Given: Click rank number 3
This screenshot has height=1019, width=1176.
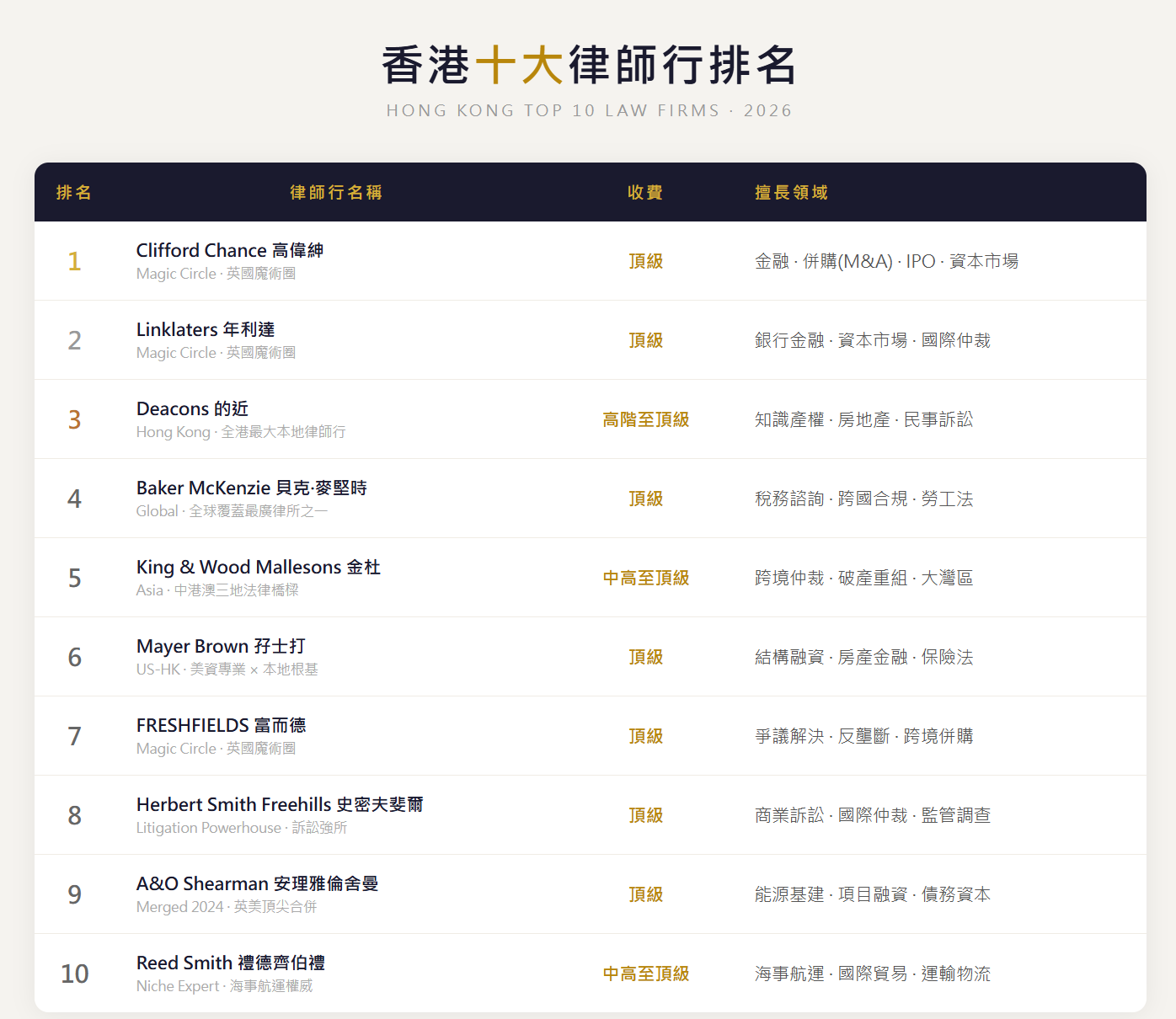Looking at the screenshot, I should coord(74,419).
